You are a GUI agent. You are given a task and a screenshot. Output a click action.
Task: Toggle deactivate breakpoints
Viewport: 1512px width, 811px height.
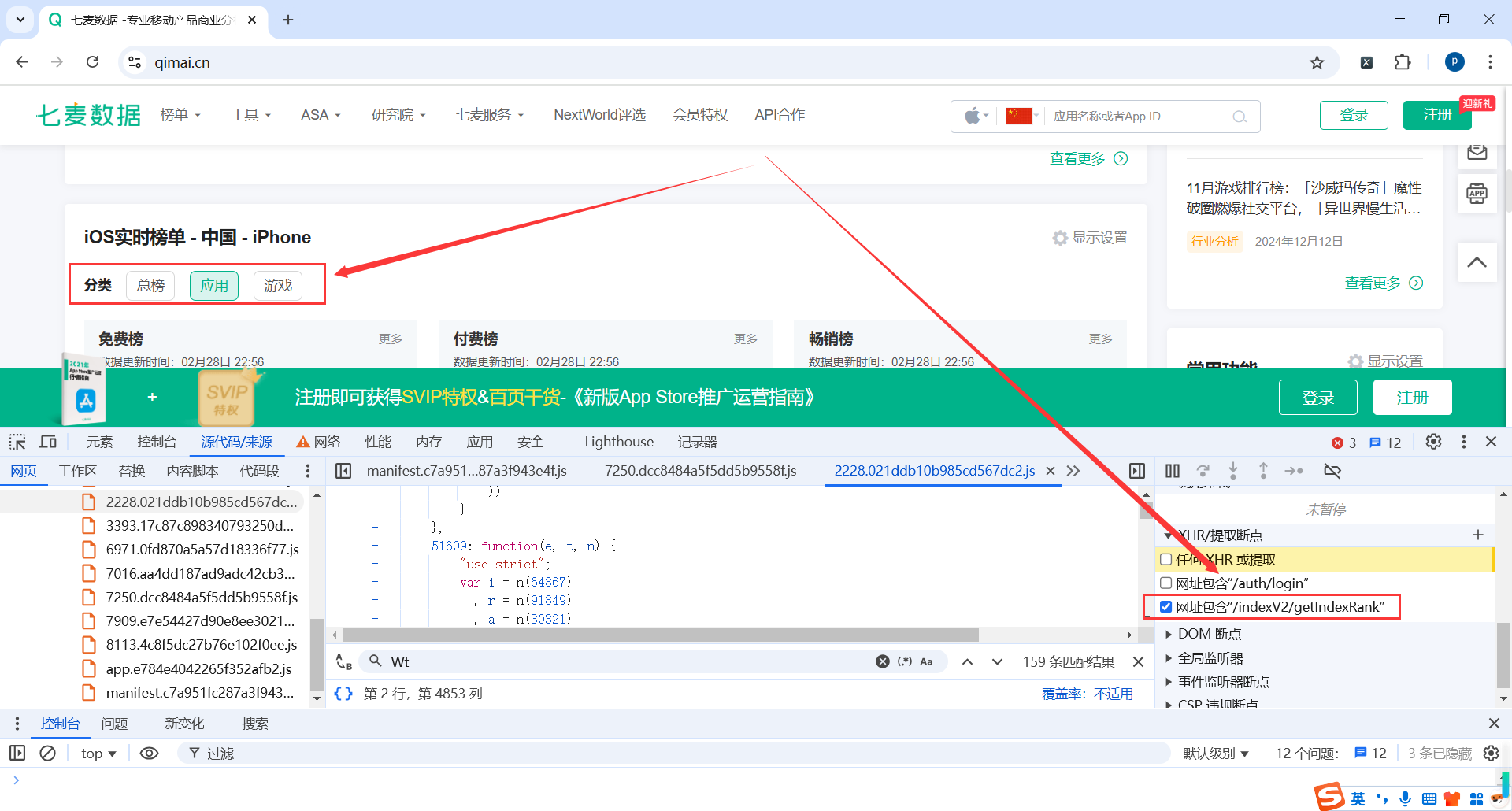point(1332,471)
